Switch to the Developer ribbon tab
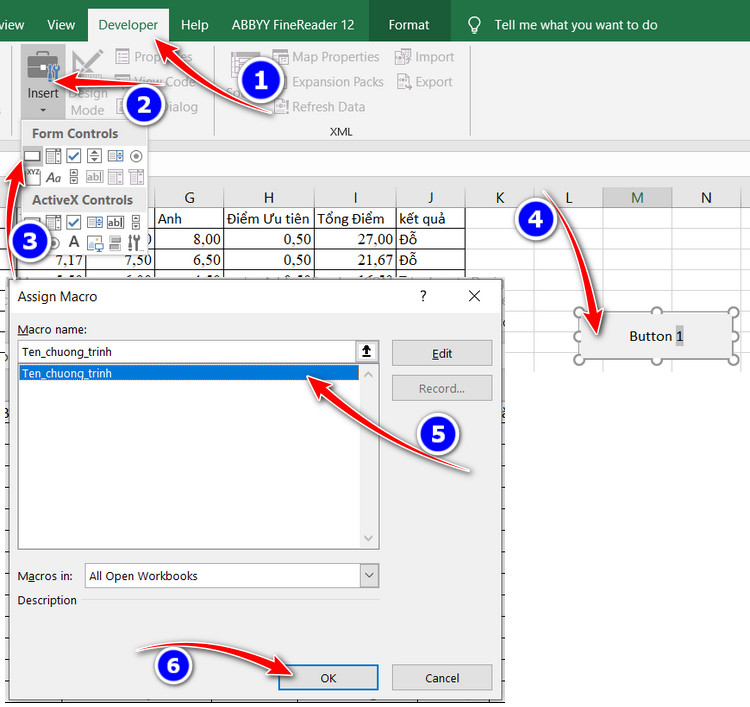The height and width of the screenshot is (707, 750). tap(128, 24)
